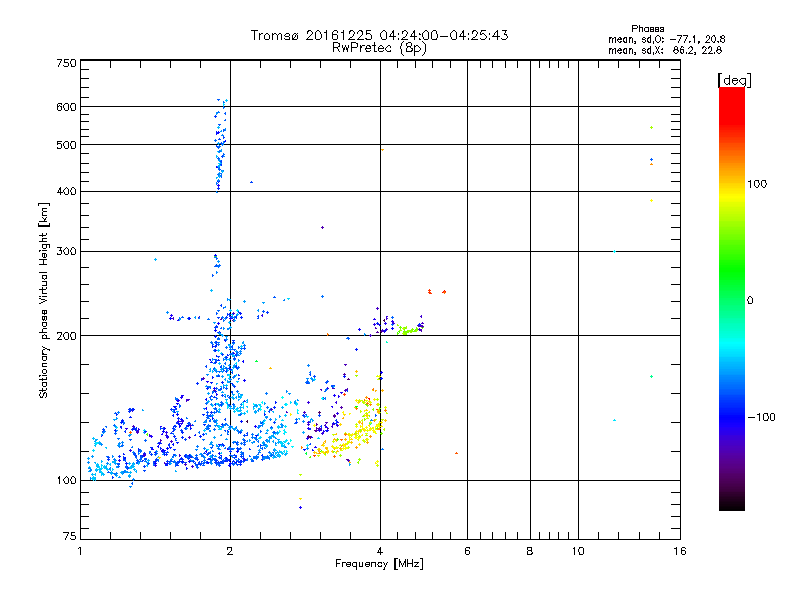Screen dimensions: 800x600
Task: Click the x-axis tick label "16"
Action: coord(680,551)
